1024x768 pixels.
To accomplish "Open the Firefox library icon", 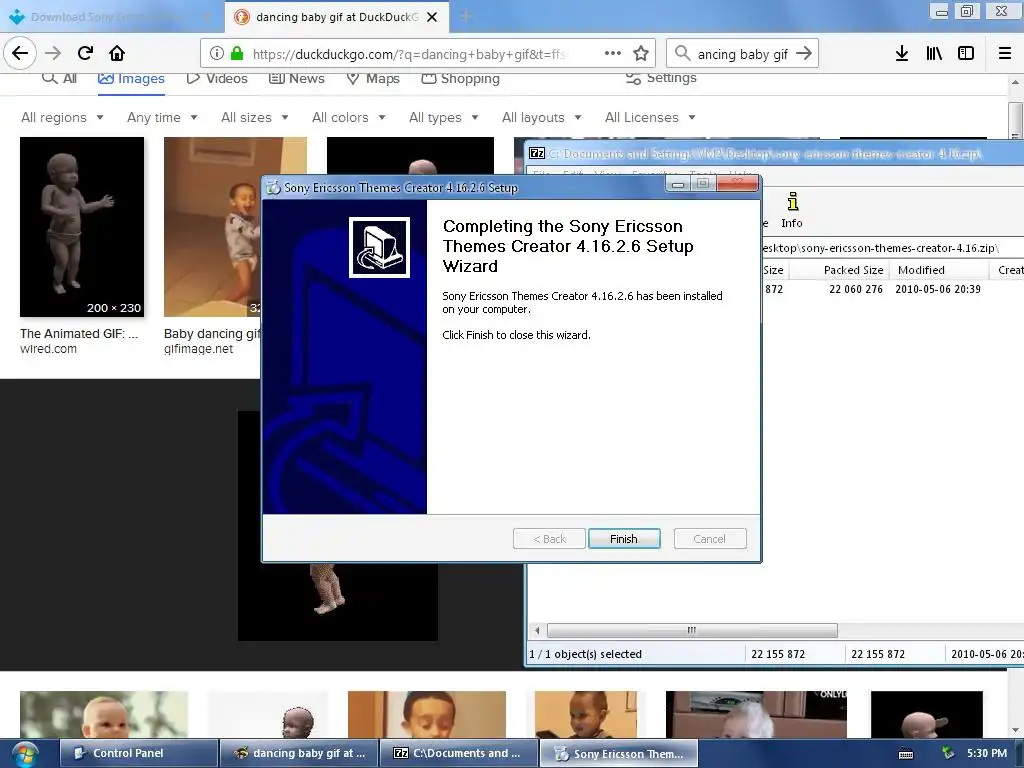I will 934,54.
